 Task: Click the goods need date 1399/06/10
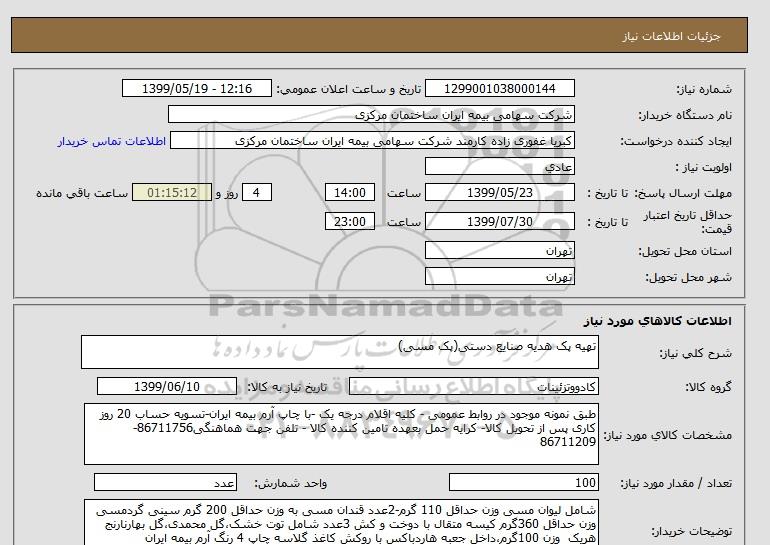click(167, 386)
